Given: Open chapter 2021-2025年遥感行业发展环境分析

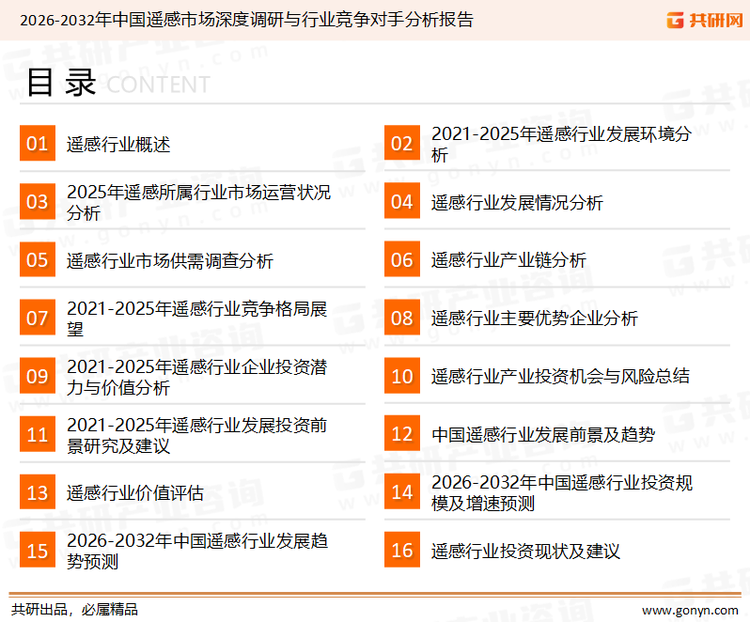Looking at the screenshot, I should point(561,144).
